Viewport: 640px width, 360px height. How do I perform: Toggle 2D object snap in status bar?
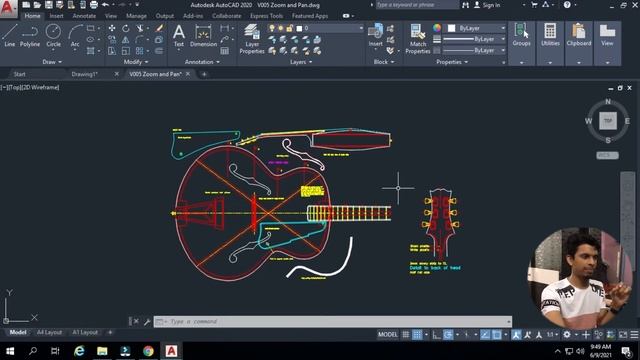tap(497, 335)
